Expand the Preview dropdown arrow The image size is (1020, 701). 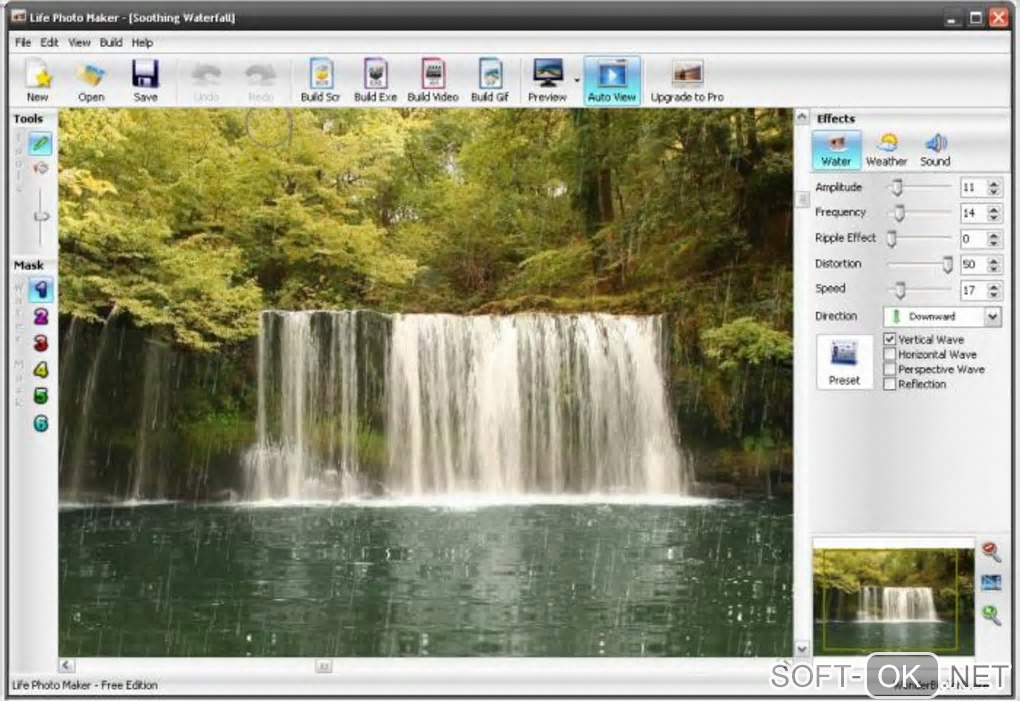(577, 81)
